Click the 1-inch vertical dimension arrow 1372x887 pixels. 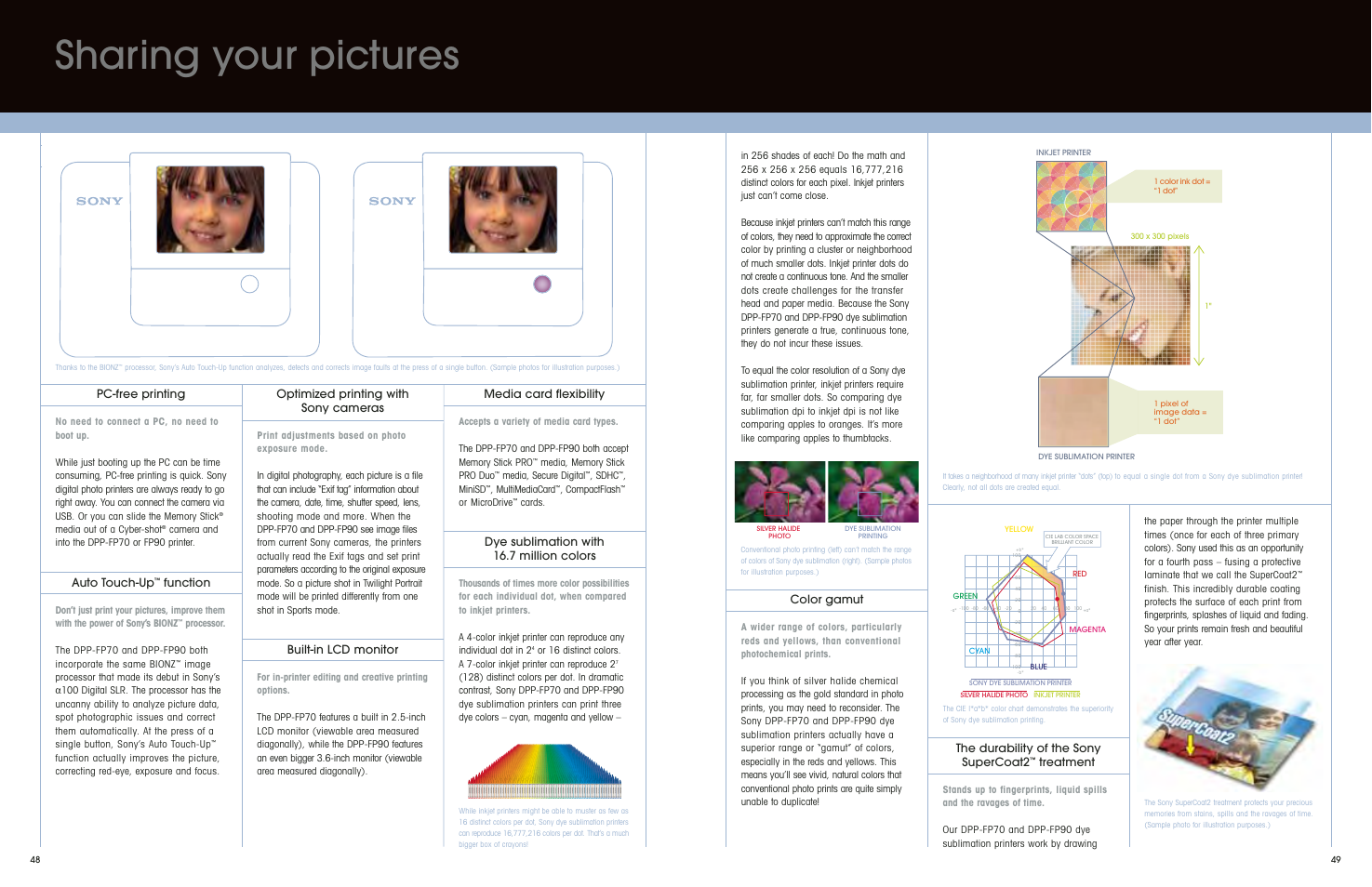point(1198,305)
